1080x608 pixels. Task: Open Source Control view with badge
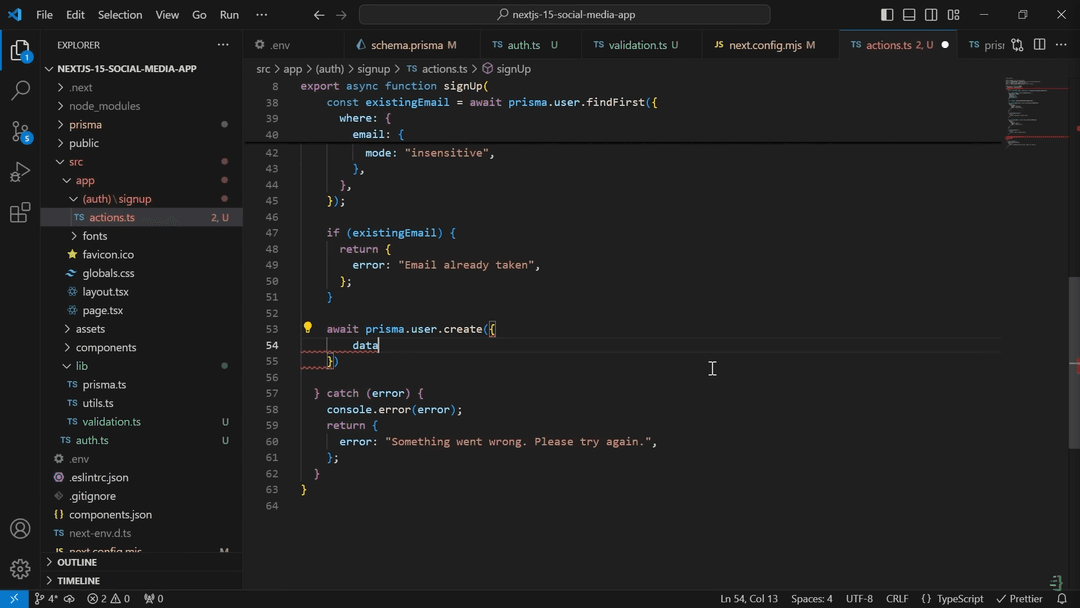pyautogui.click(x=20, y=131)
